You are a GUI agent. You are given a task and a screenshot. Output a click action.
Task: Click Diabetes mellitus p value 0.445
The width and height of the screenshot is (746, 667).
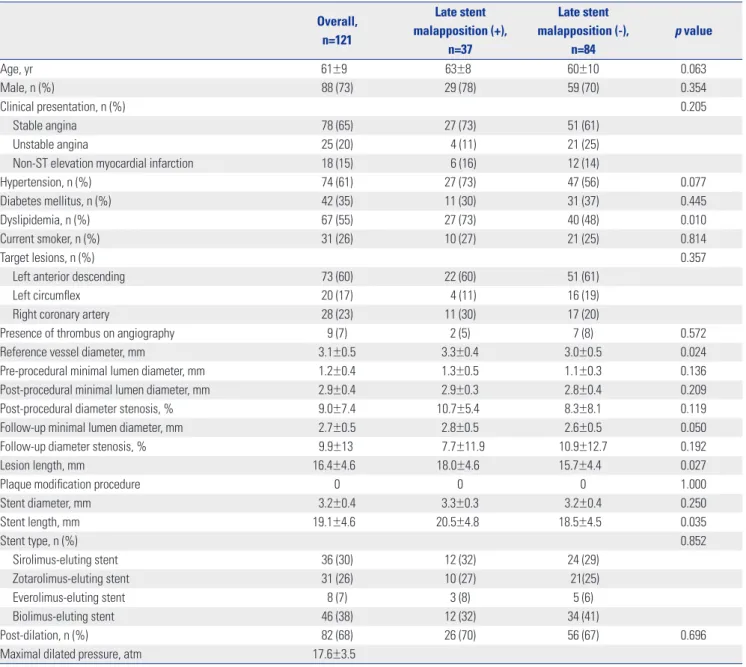[693, 201]
